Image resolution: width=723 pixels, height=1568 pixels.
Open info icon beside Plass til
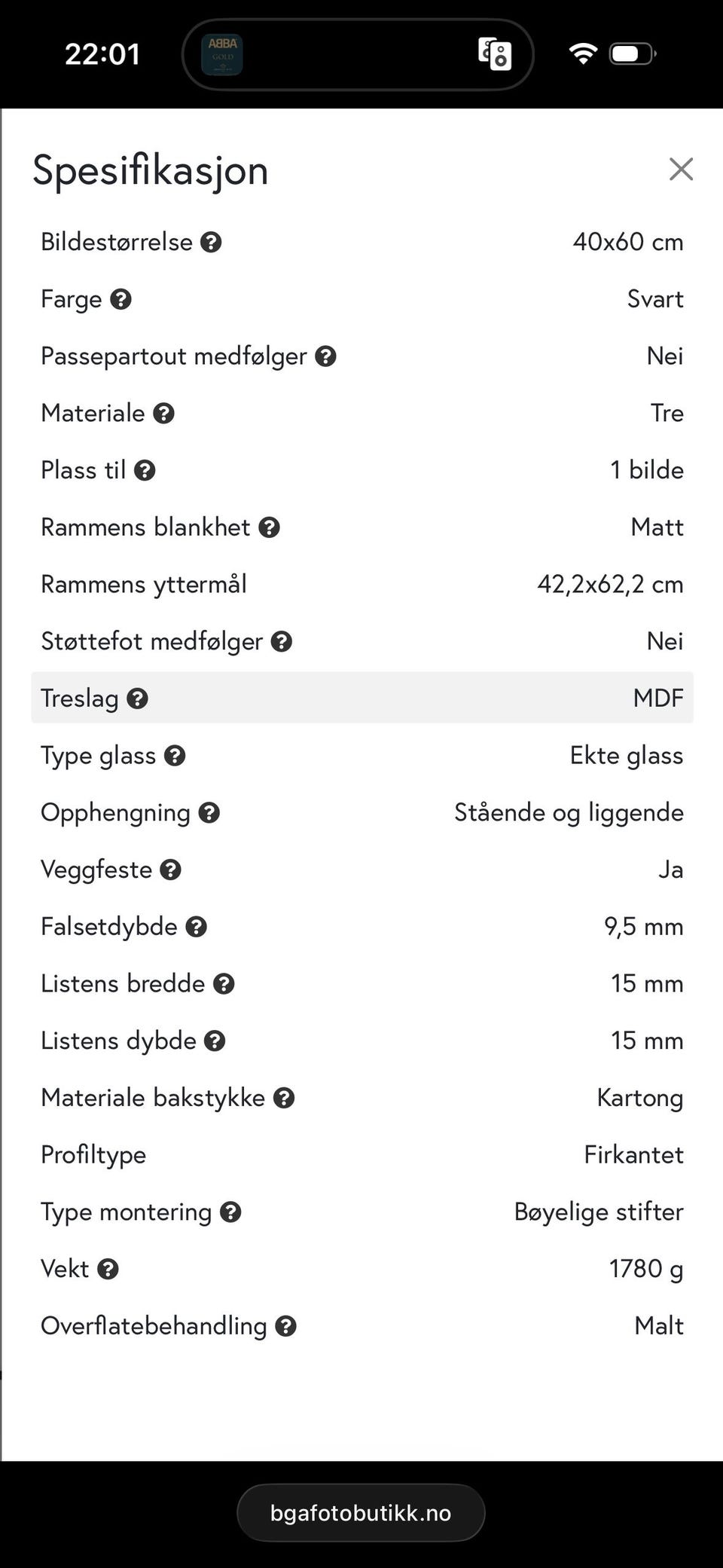tap(145, 471)
